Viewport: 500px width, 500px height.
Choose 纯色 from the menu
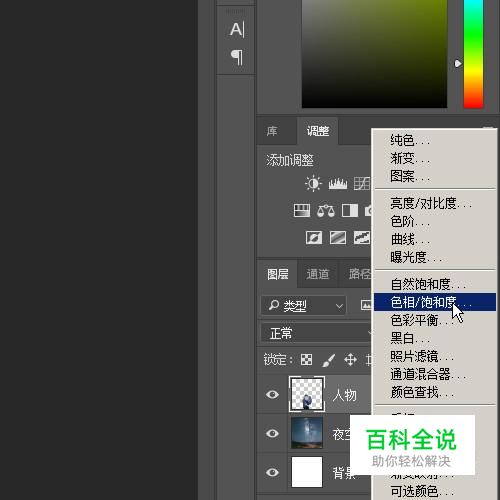435,140
